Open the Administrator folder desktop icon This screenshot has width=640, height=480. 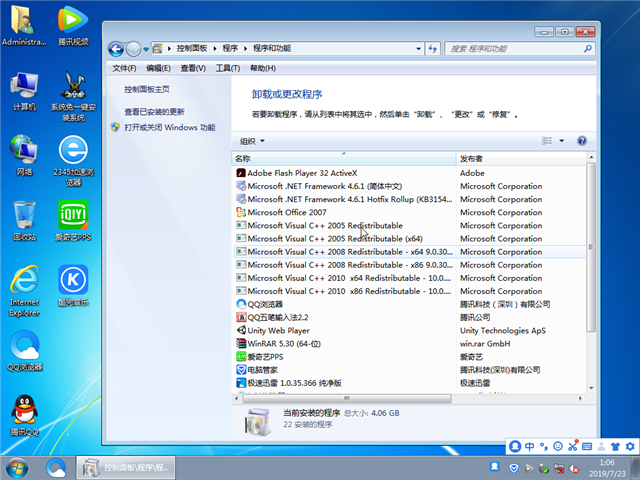(x=24, y=24)
